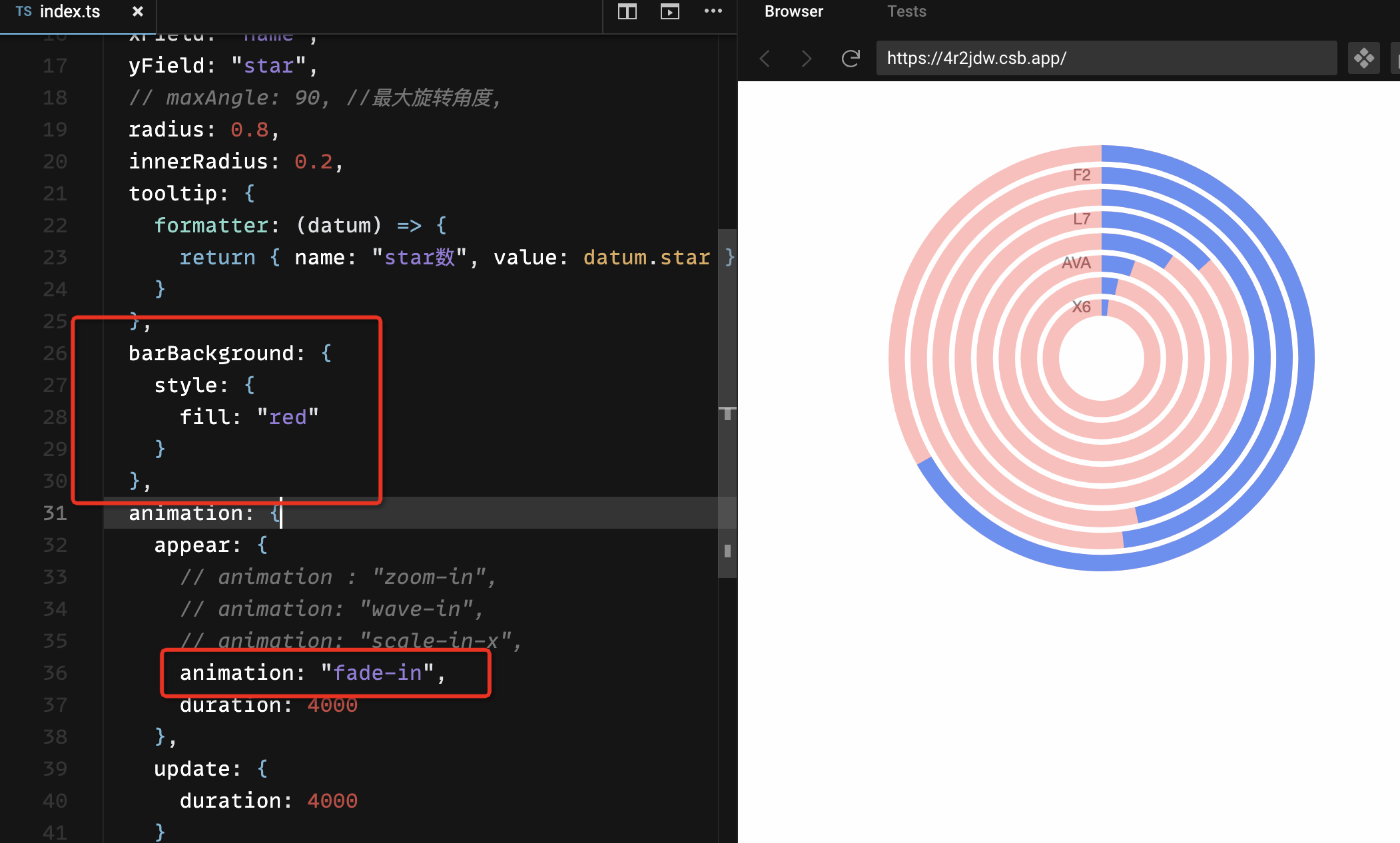Open the split editor layout icon

tap(627, 11)
